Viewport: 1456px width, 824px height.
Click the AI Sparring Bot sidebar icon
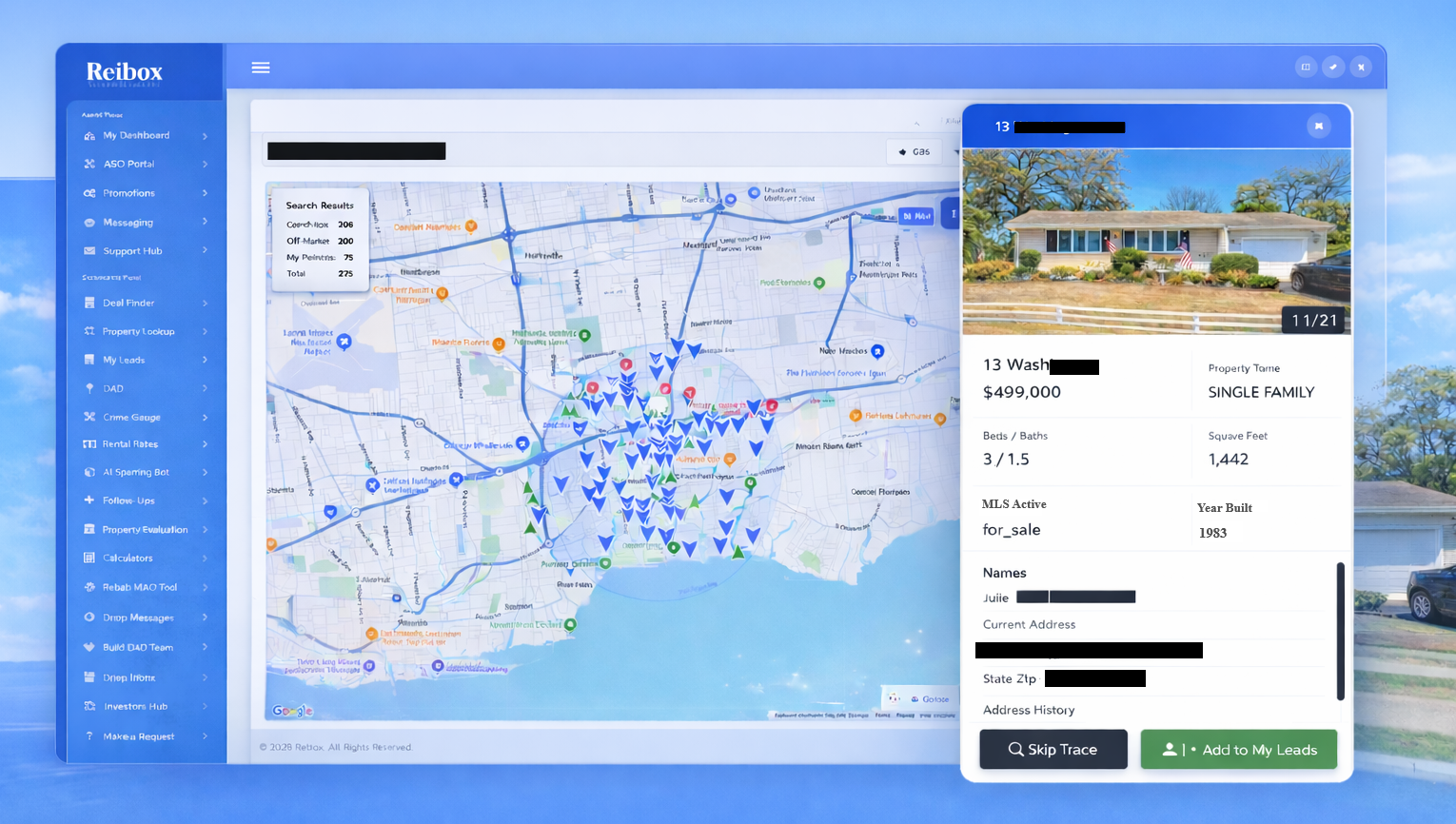[89, 472]
